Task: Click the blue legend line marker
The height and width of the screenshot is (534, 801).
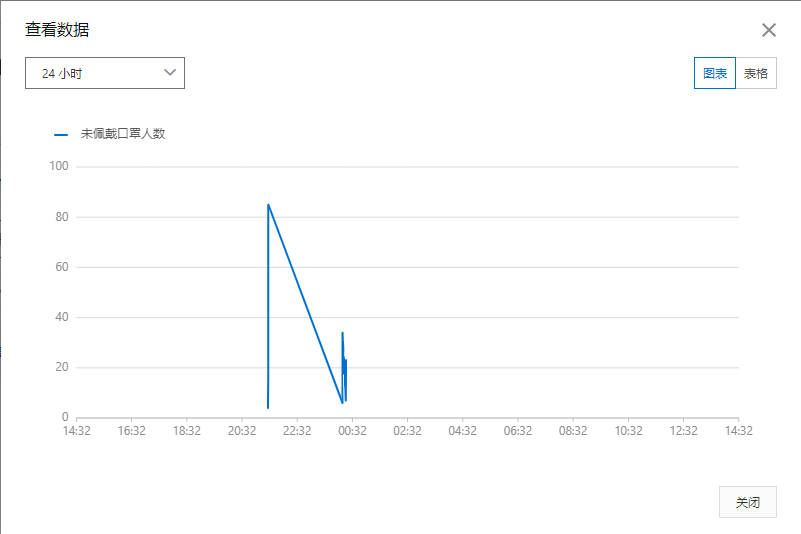Action: click(x=61, y=133)
